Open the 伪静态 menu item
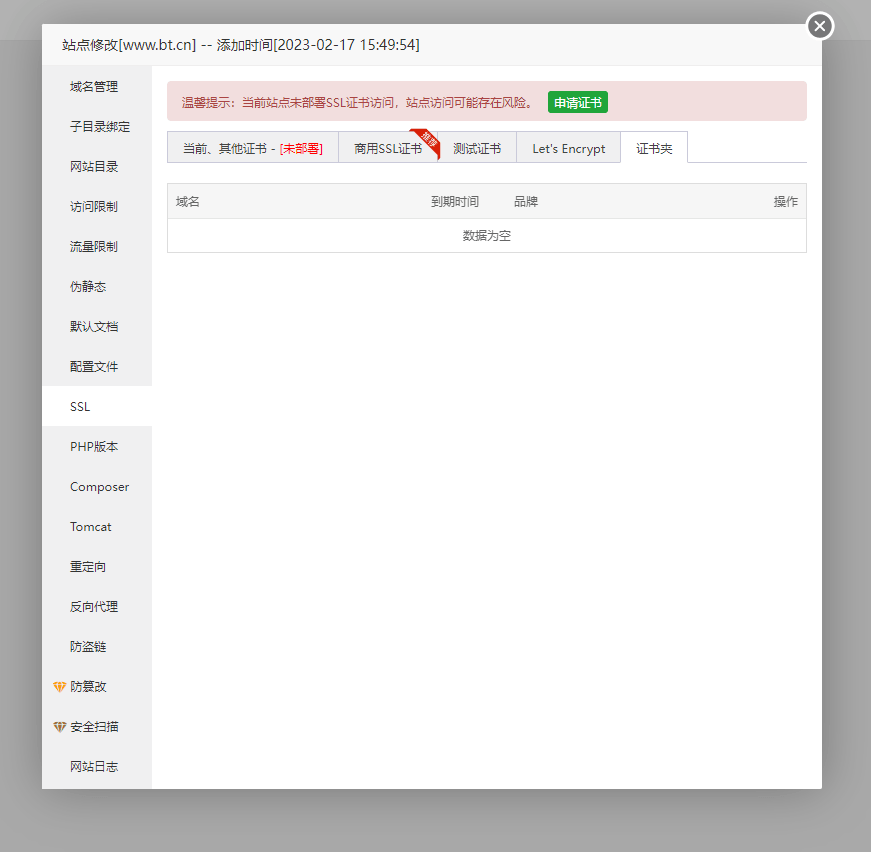The width and height of the screenshot is (871, 852). click(88, 287)
